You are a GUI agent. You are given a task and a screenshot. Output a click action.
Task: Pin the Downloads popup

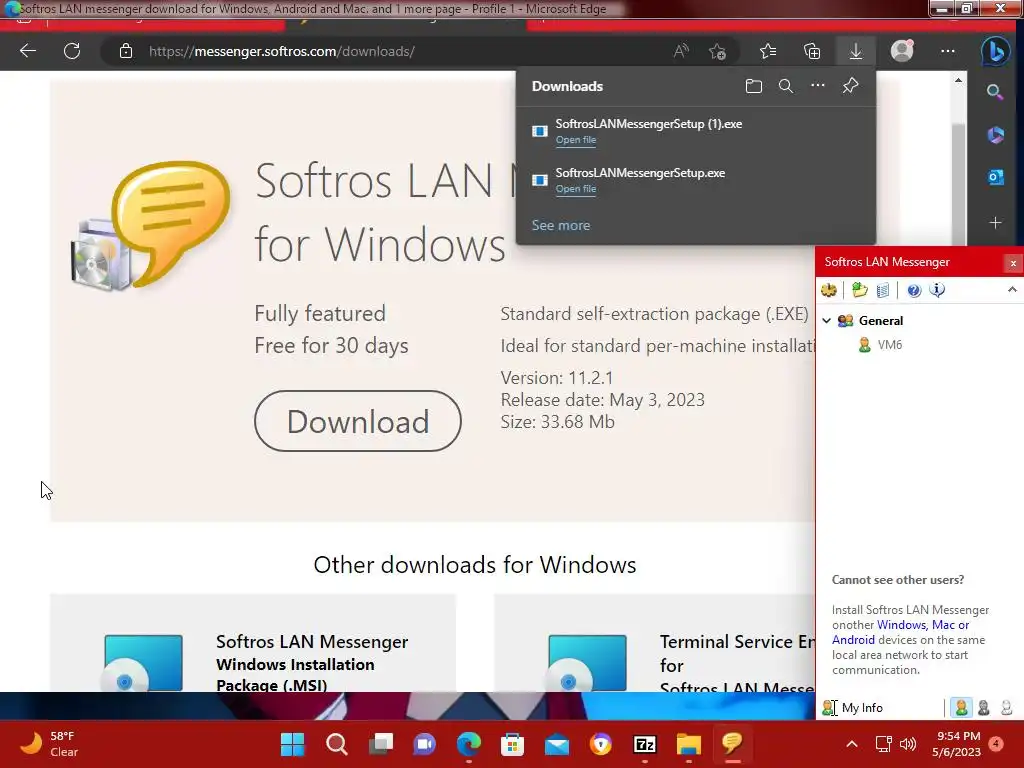click(850, 86)
